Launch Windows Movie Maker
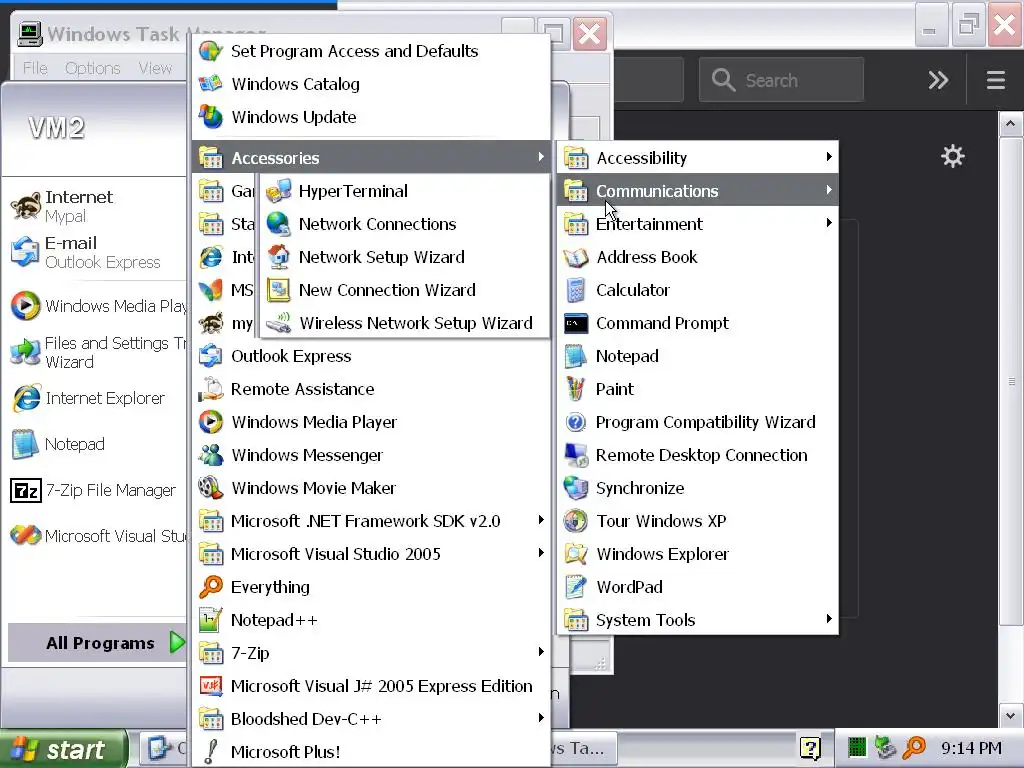Screen dimensions: 1024x768 coord(371,488)
